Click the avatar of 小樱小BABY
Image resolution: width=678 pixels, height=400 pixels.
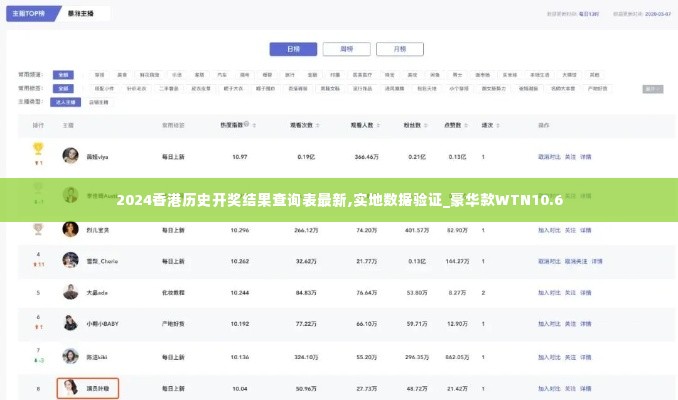(x=71, y=324)
